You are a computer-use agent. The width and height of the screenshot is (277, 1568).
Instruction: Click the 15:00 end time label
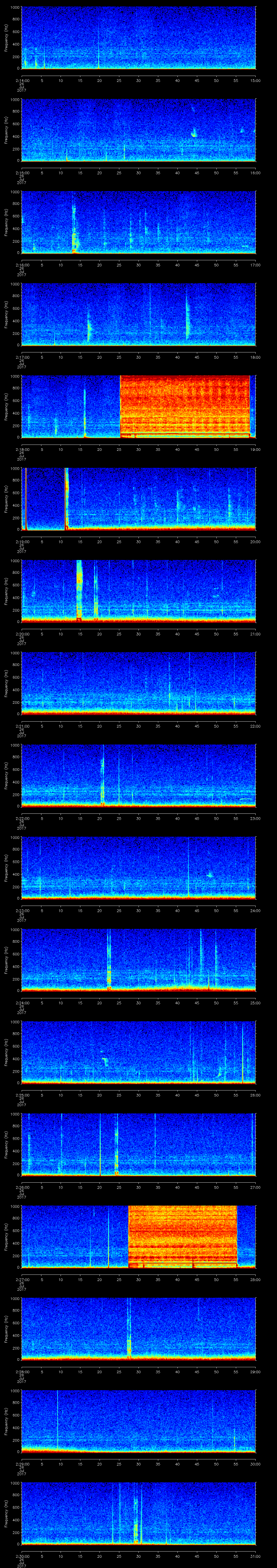pyautogui.click(x=255, y=80)
